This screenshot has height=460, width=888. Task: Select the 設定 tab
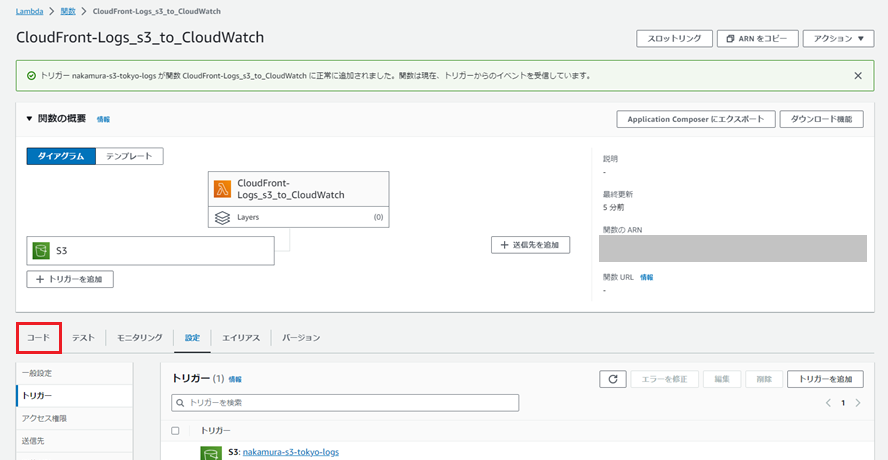coord(192,338)
